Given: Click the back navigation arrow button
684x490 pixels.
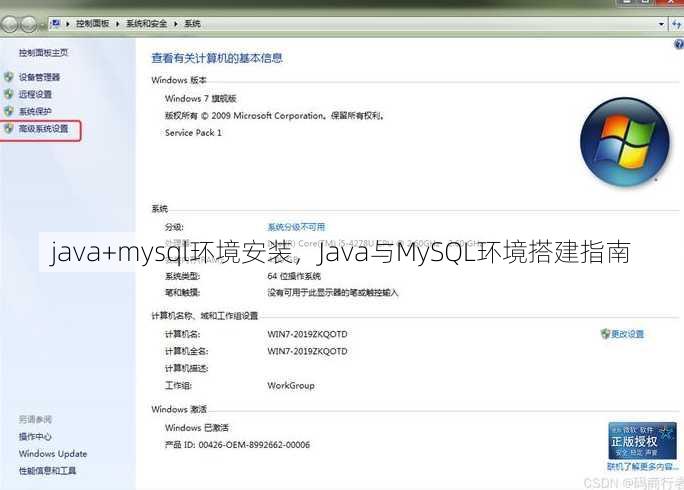Looking at the screenshot, I should click(x=10, y=24).
